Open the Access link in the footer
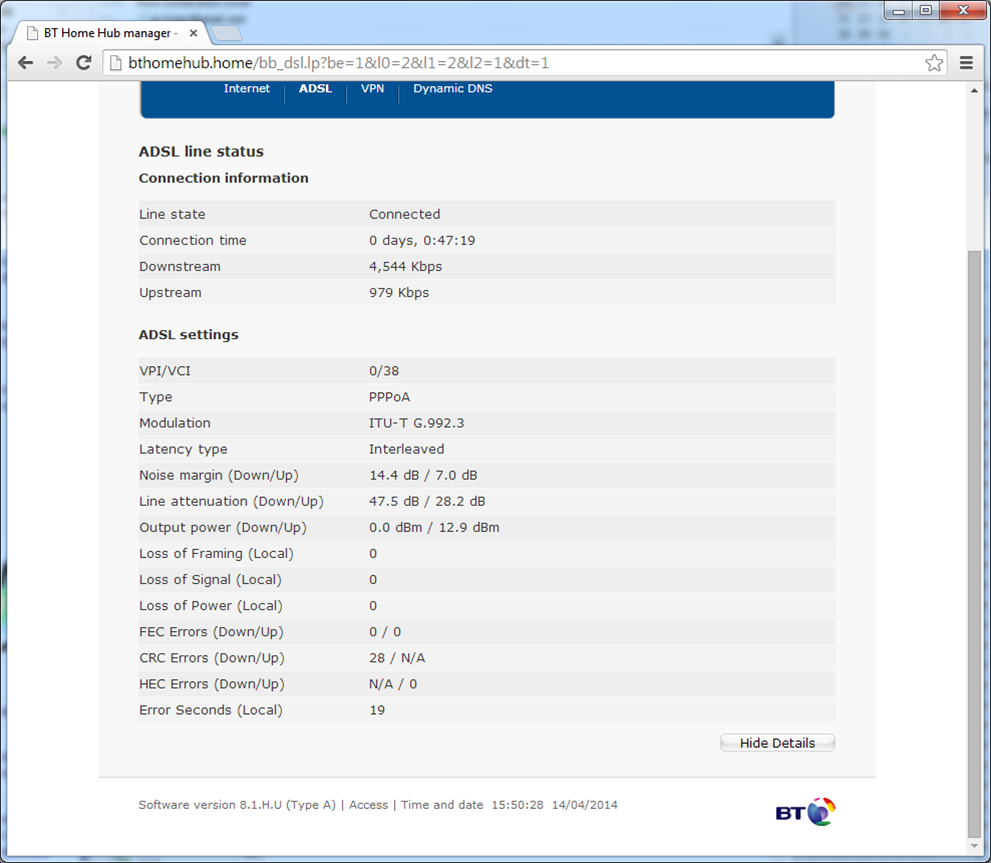The image size is (991, 863). coord(368,805)
